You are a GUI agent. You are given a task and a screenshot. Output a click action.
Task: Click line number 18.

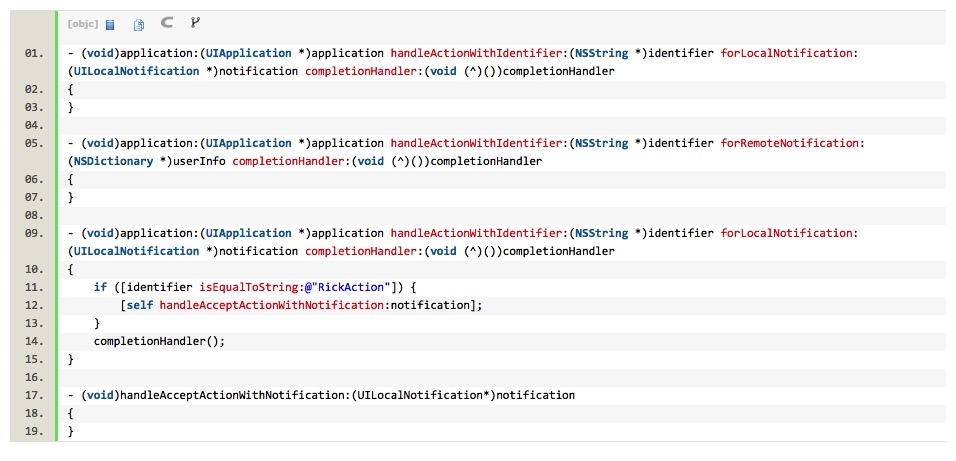[35, 413]
